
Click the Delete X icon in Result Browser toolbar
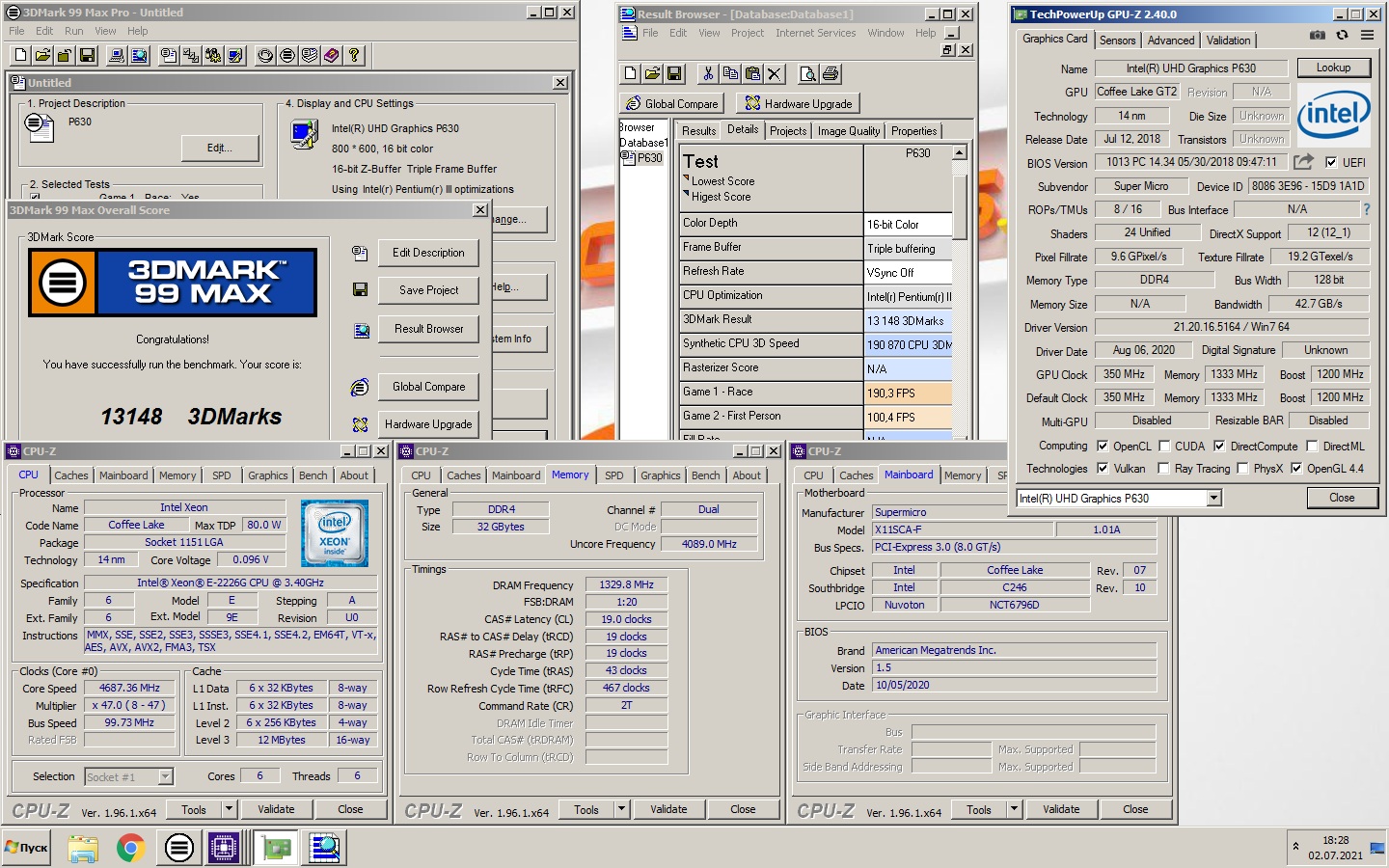(x=775, y=73)
